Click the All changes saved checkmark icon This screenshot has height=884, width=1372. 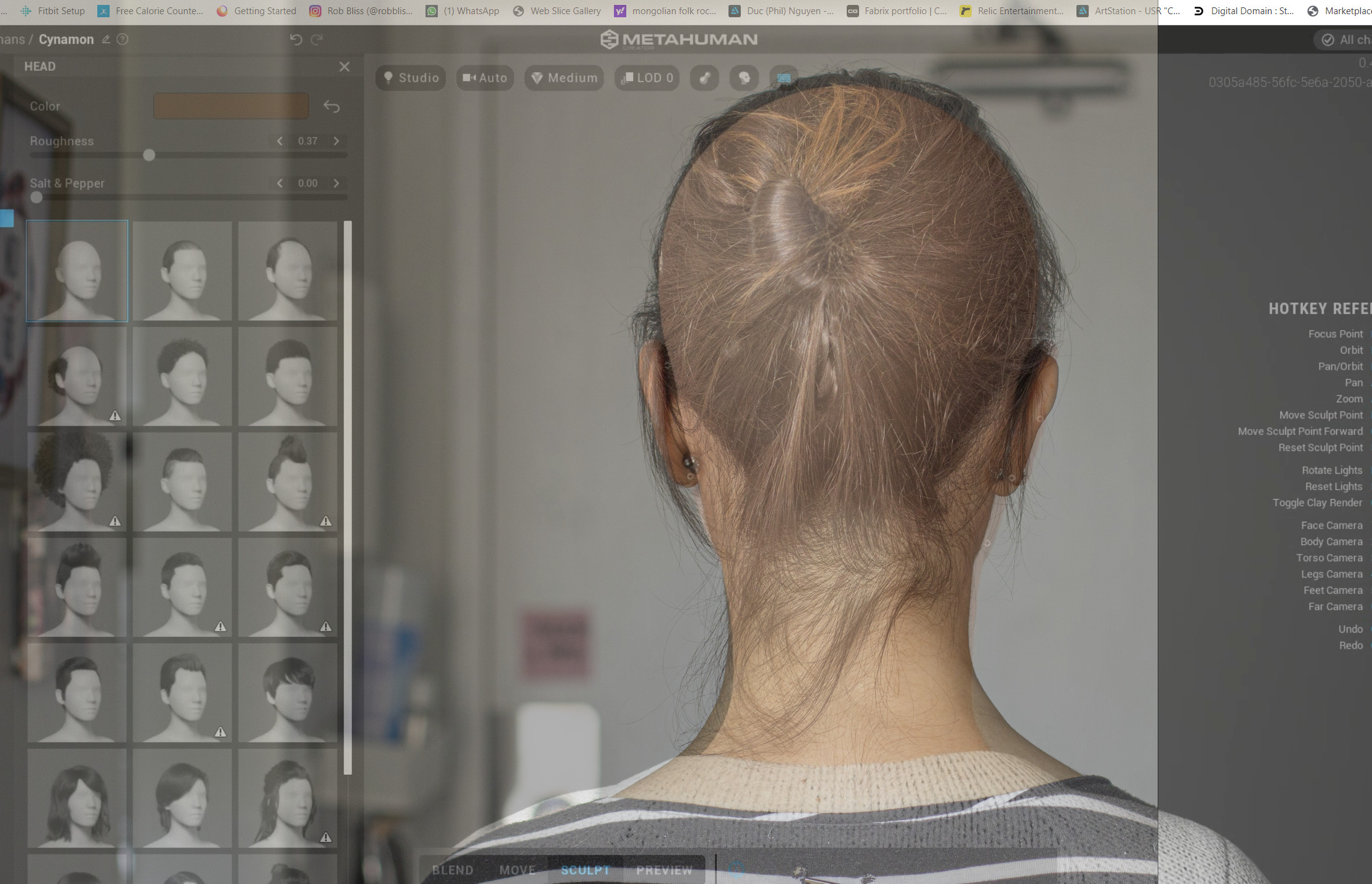pyautogui.click(x=1328, y=40)
